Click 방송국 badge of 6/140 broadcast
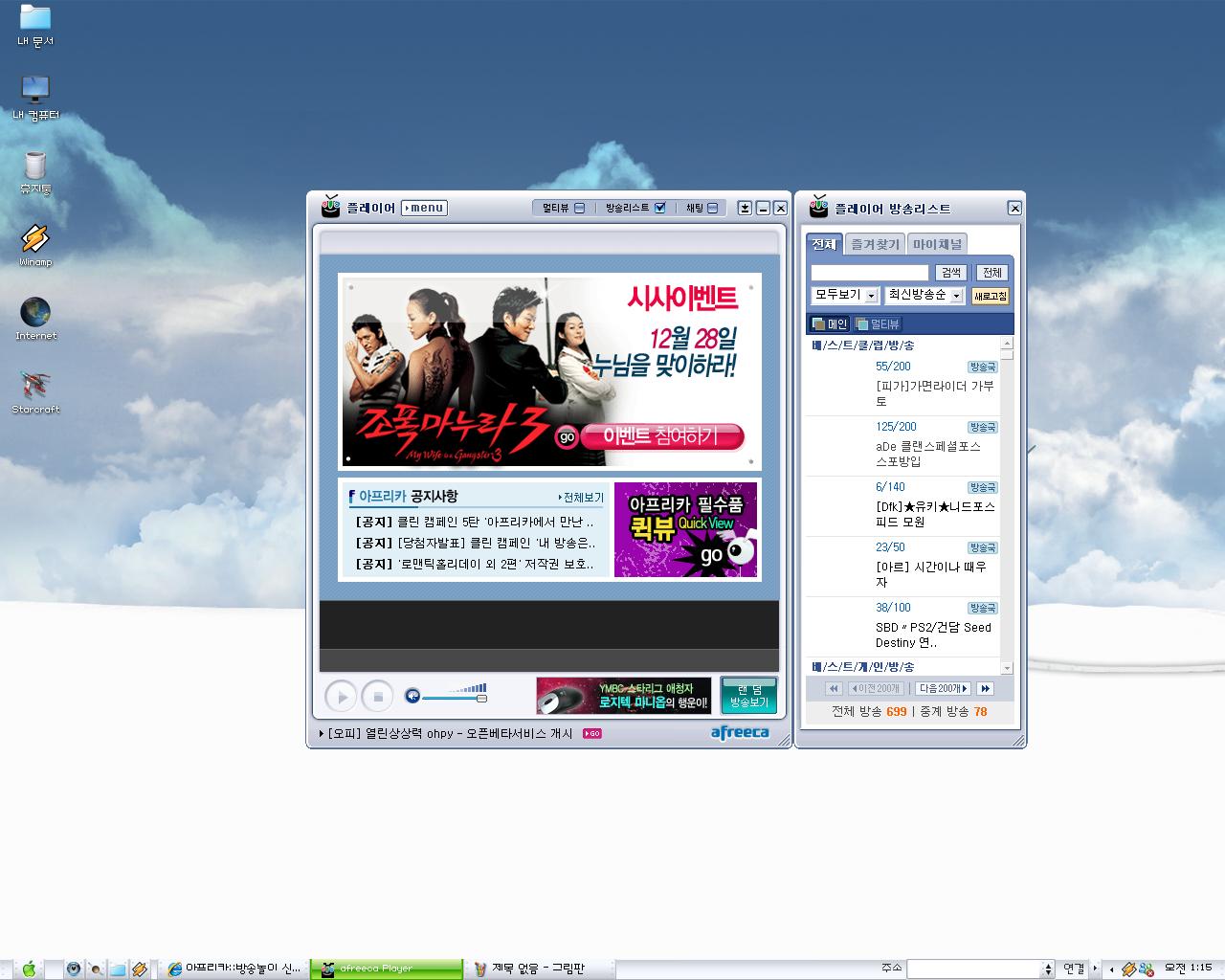The width and height of the screenshot is (1225, 980). coord(982,487)
